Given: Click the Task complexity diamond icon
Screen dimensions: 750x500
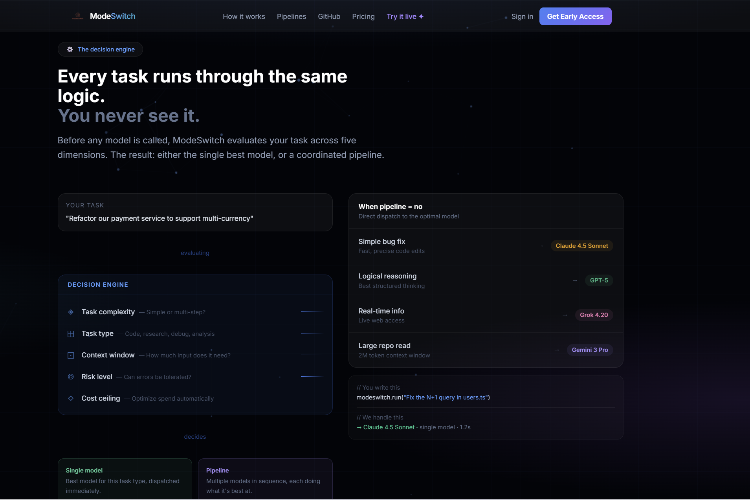Looking at the screenshot, I should point(71,312).
